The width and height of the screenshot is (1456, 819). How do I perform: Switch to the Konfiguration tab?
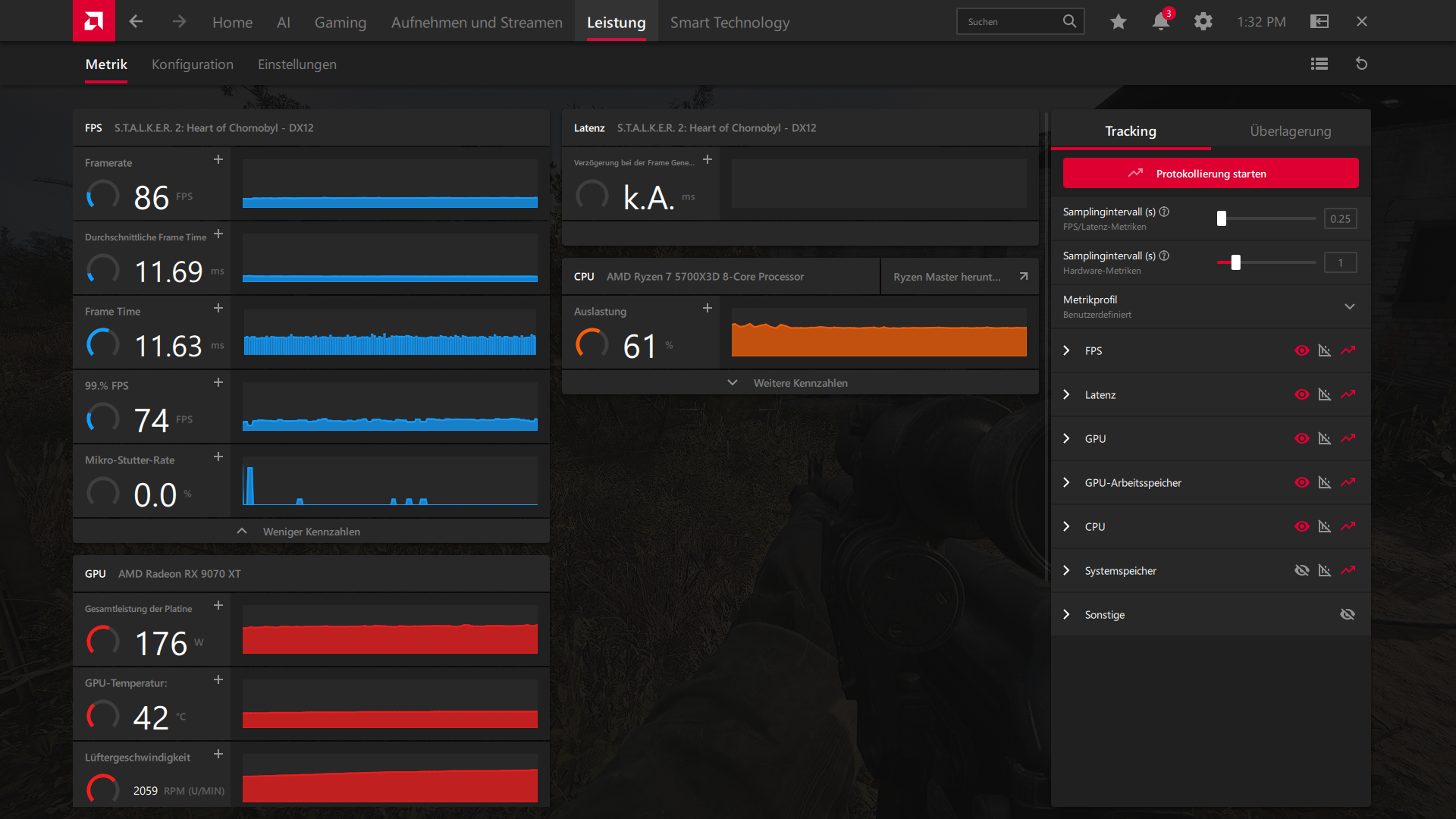pyautogui.click(x=192, y=64)
